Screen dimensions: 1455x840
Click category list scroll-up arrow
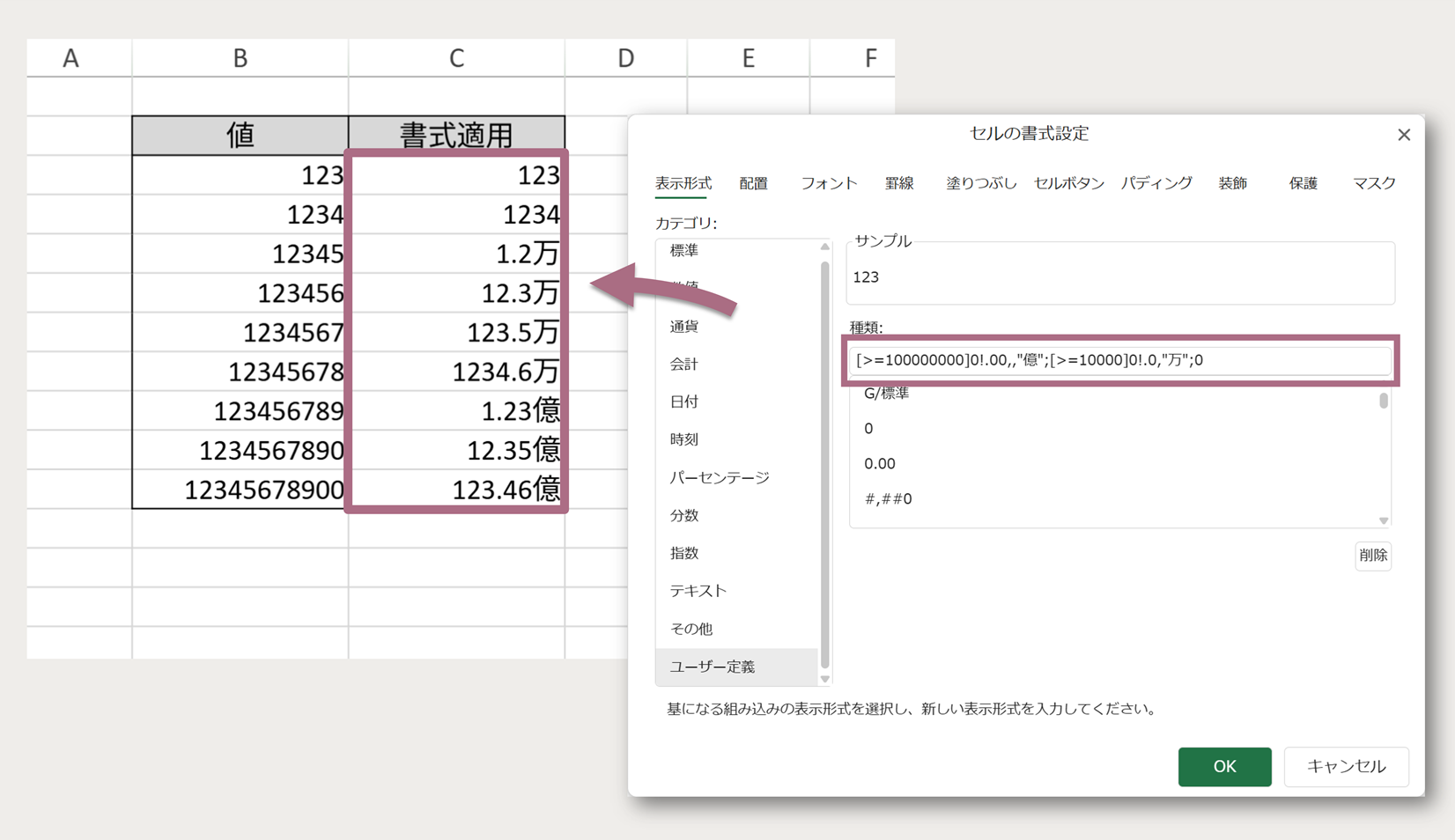tap(825, 247)
